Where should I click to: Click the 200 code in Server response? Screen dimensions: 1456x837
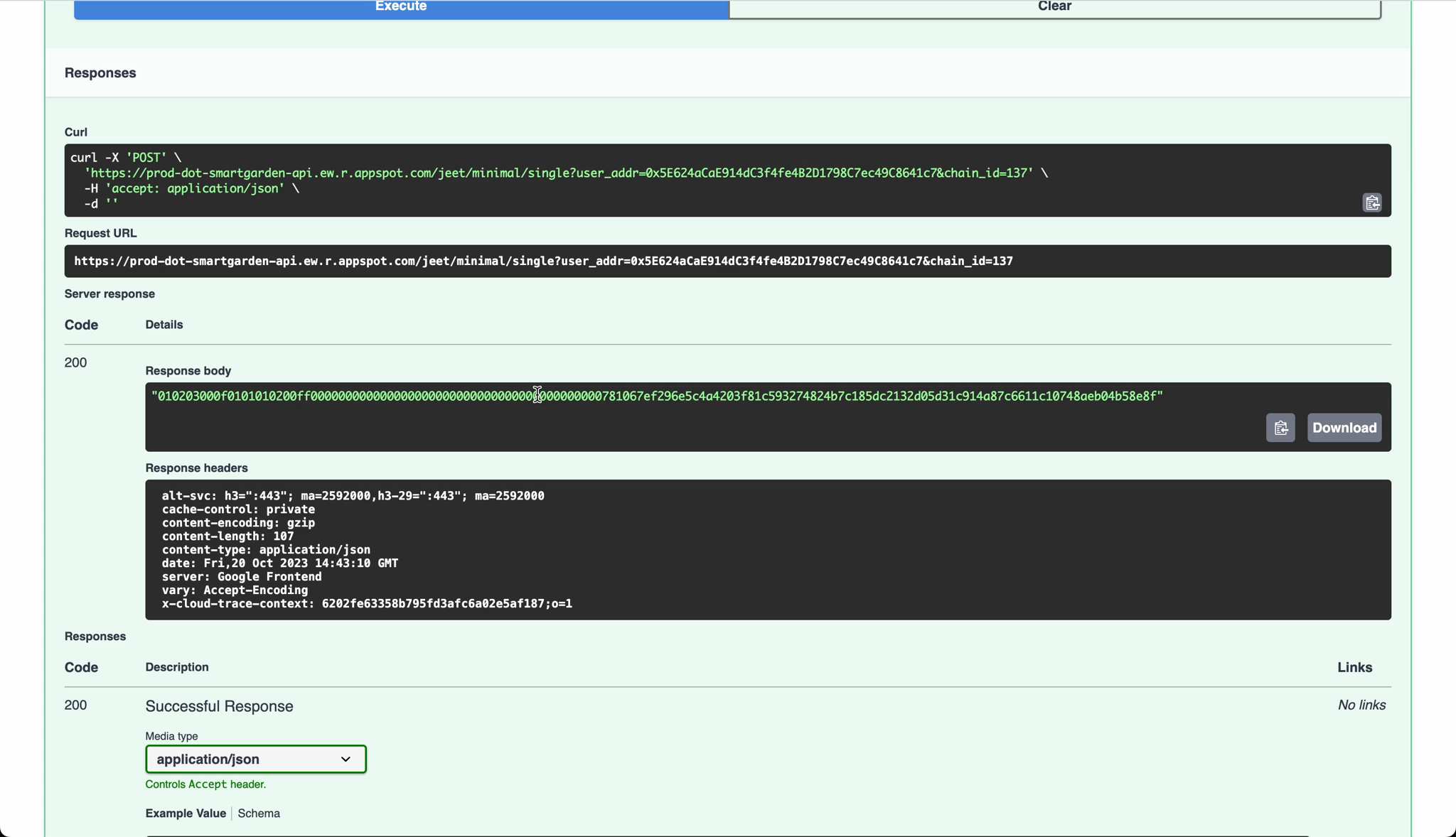click(x=75, y=363)
